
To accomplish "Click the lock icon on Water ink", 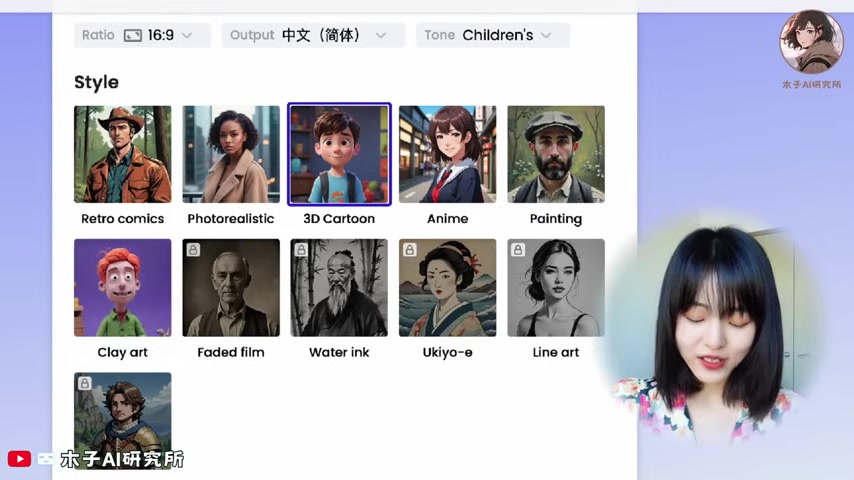I will 301,250.
